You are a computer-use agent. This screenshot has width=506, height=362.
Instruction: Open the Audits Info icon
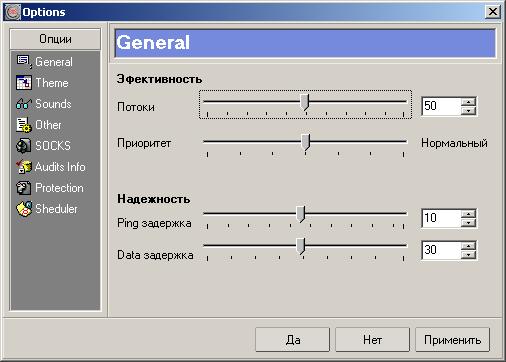point(24,167)
